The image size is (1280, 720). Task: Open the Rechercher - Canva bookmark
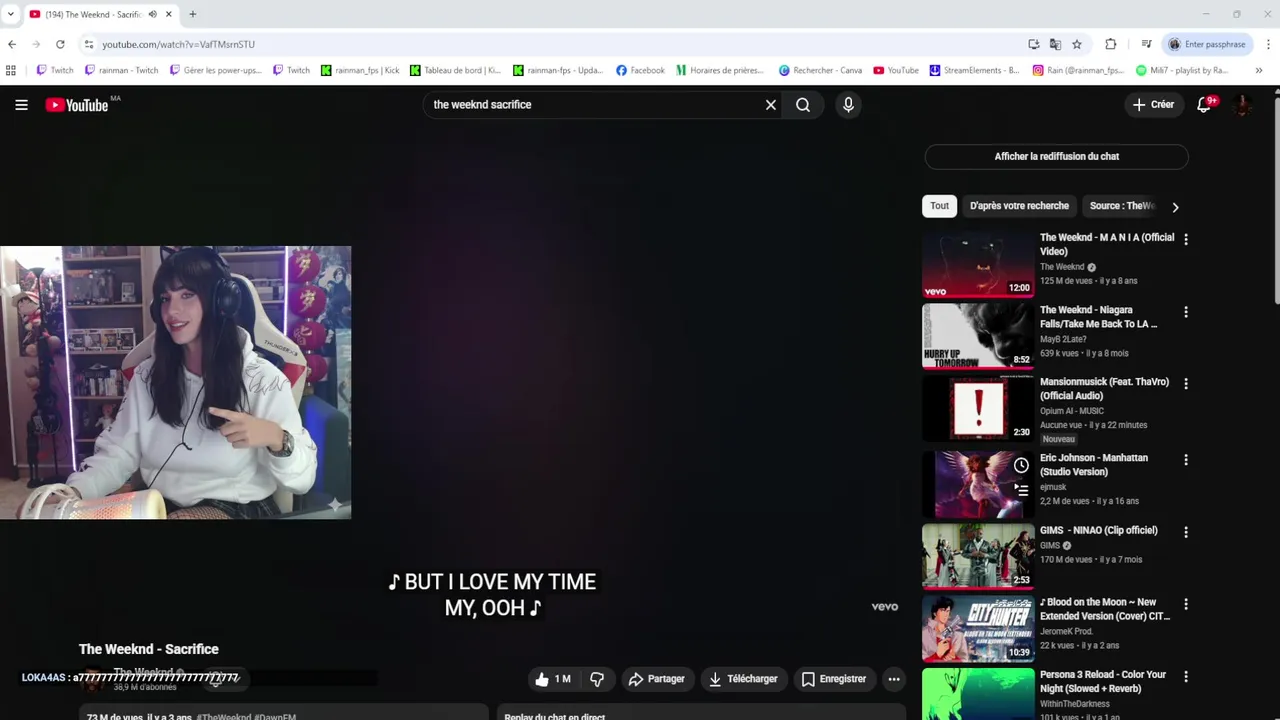click(820, 70)
